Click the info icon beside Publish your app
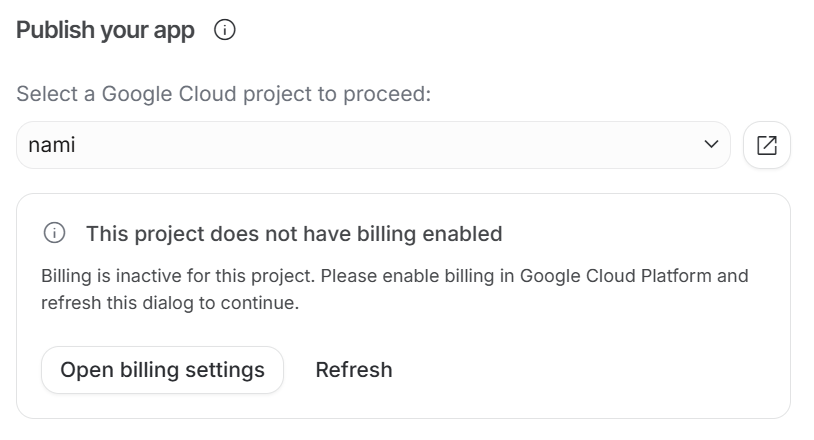The image size is (814, 440). pos(225,30)
